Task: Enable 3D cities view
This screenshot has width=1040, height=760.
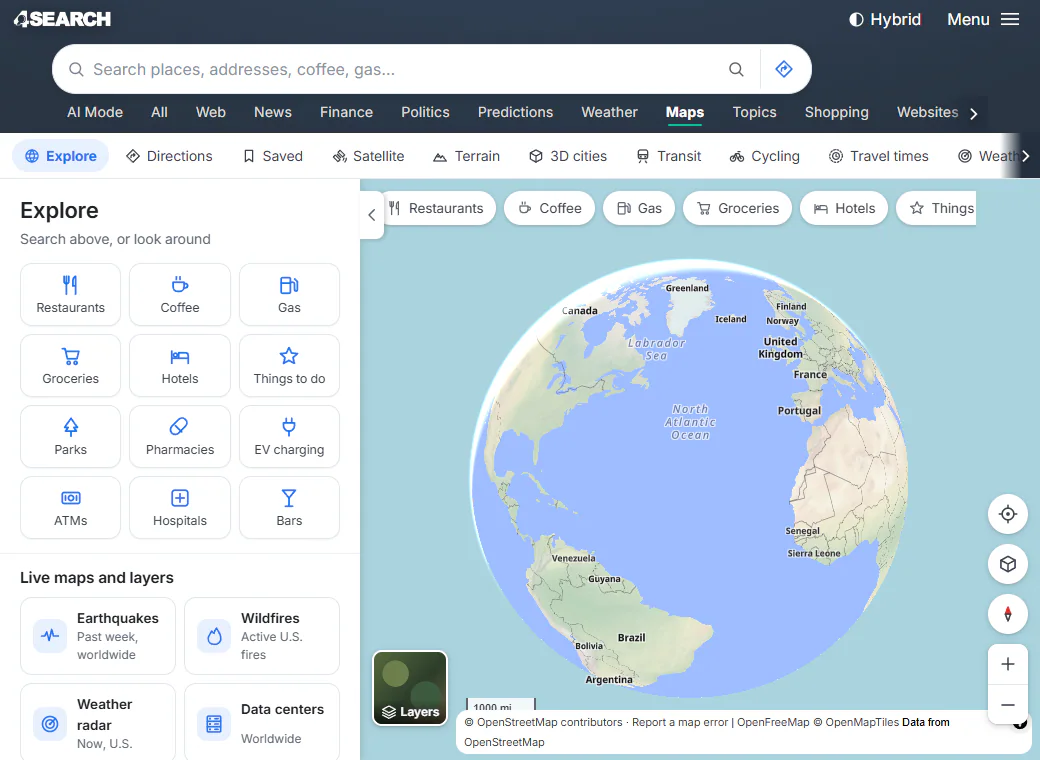Action: tap(568, 156)
